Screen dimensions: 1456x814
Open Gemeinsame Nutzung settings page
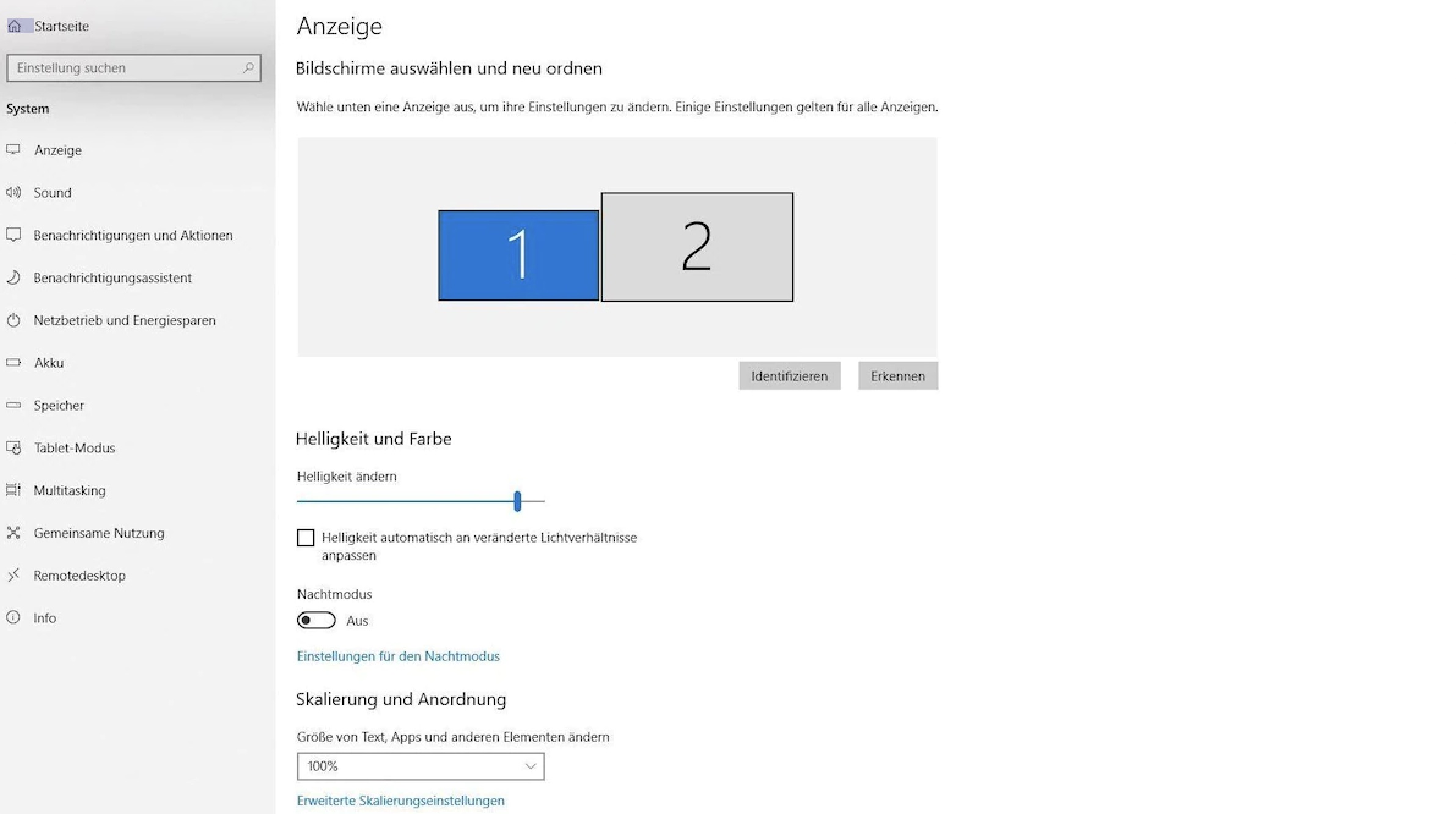click(x=98, y=533)
